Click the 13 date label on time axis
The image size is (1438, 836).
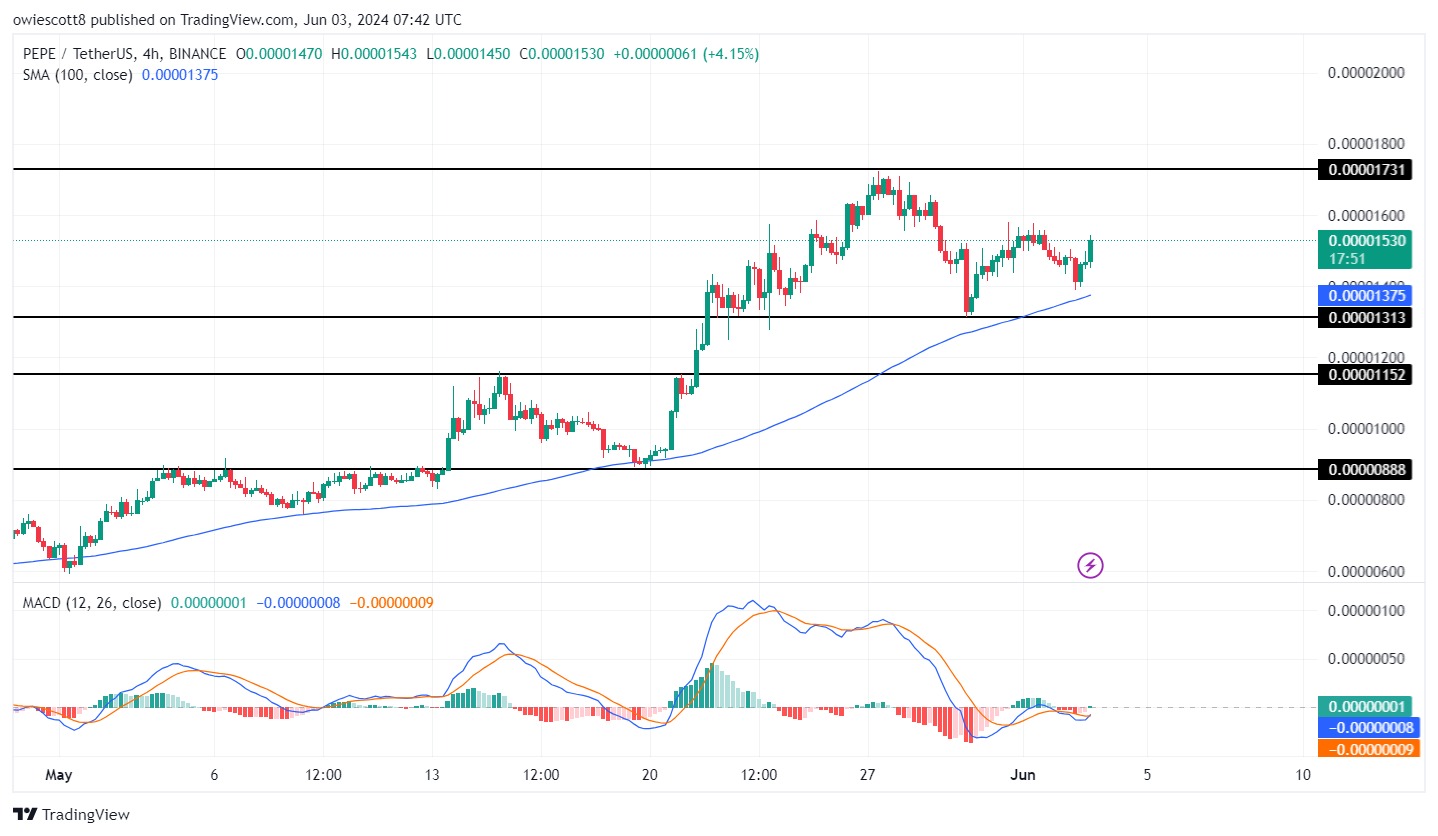[x=432, y=775]
